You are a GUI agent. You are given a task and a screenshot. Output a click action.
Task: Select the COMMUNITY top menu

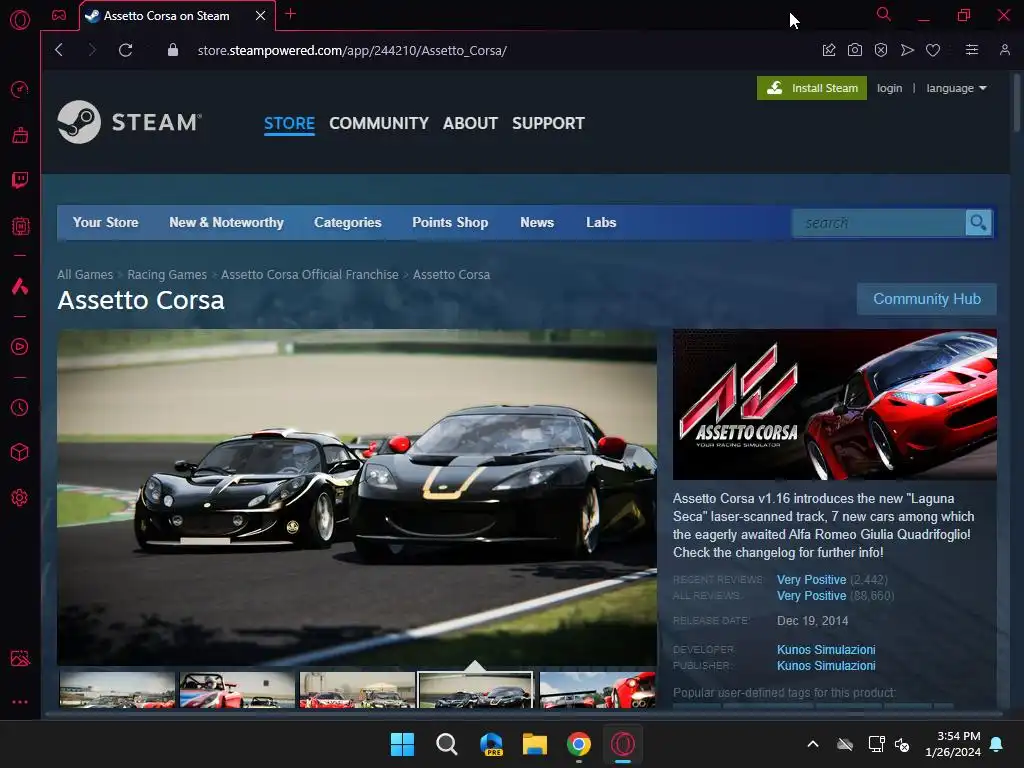(x=379, y=123)
